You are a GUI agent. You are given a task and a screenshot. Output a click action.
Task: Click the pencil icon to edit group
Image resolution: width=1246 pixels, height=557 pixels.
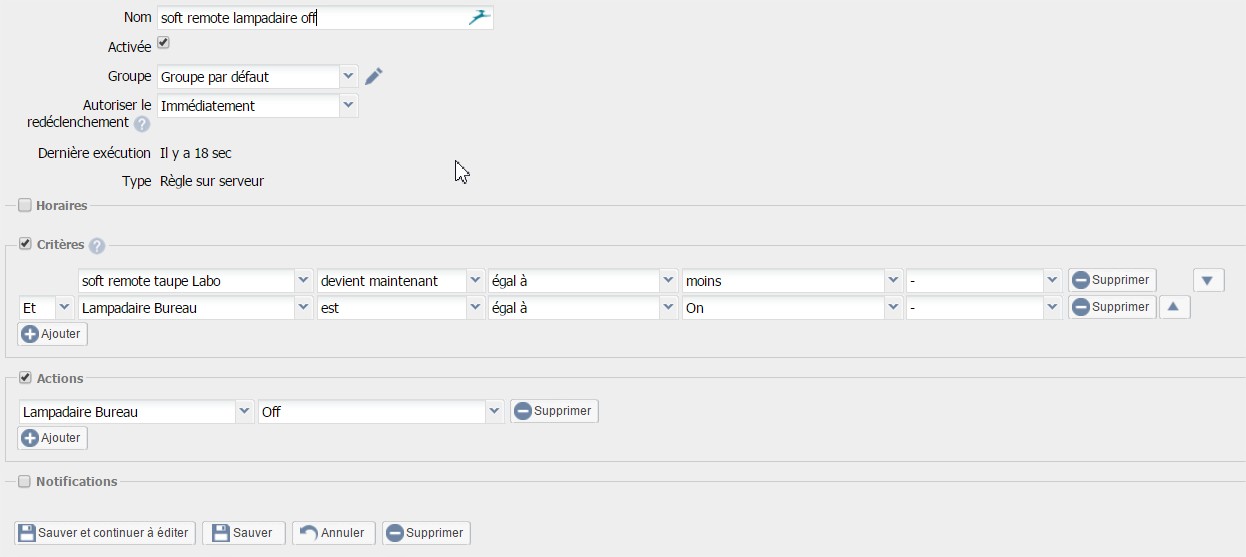(x=374, y=77)
